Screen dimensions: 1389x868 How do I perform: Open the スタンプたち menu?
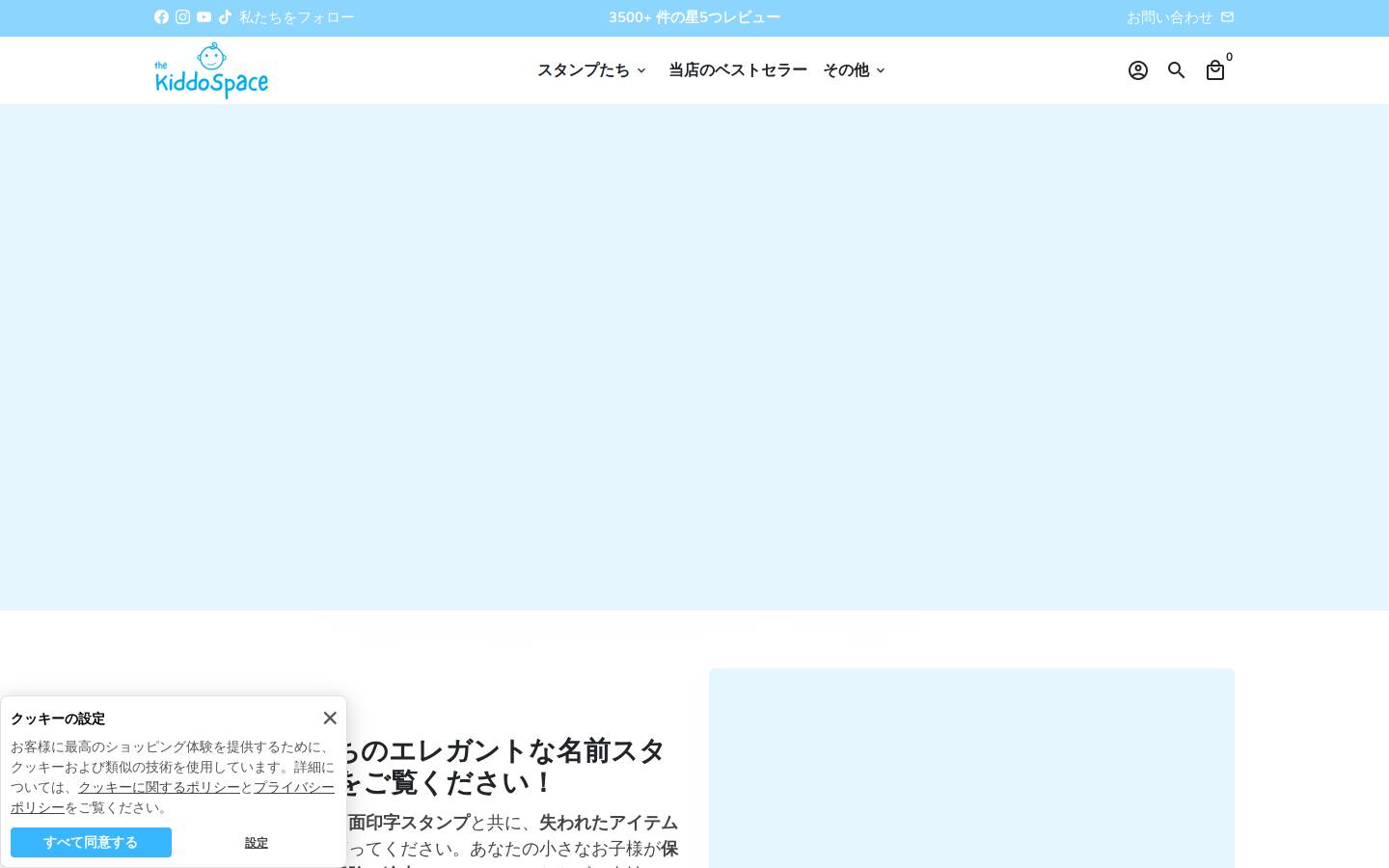click(x=584, y=69)
